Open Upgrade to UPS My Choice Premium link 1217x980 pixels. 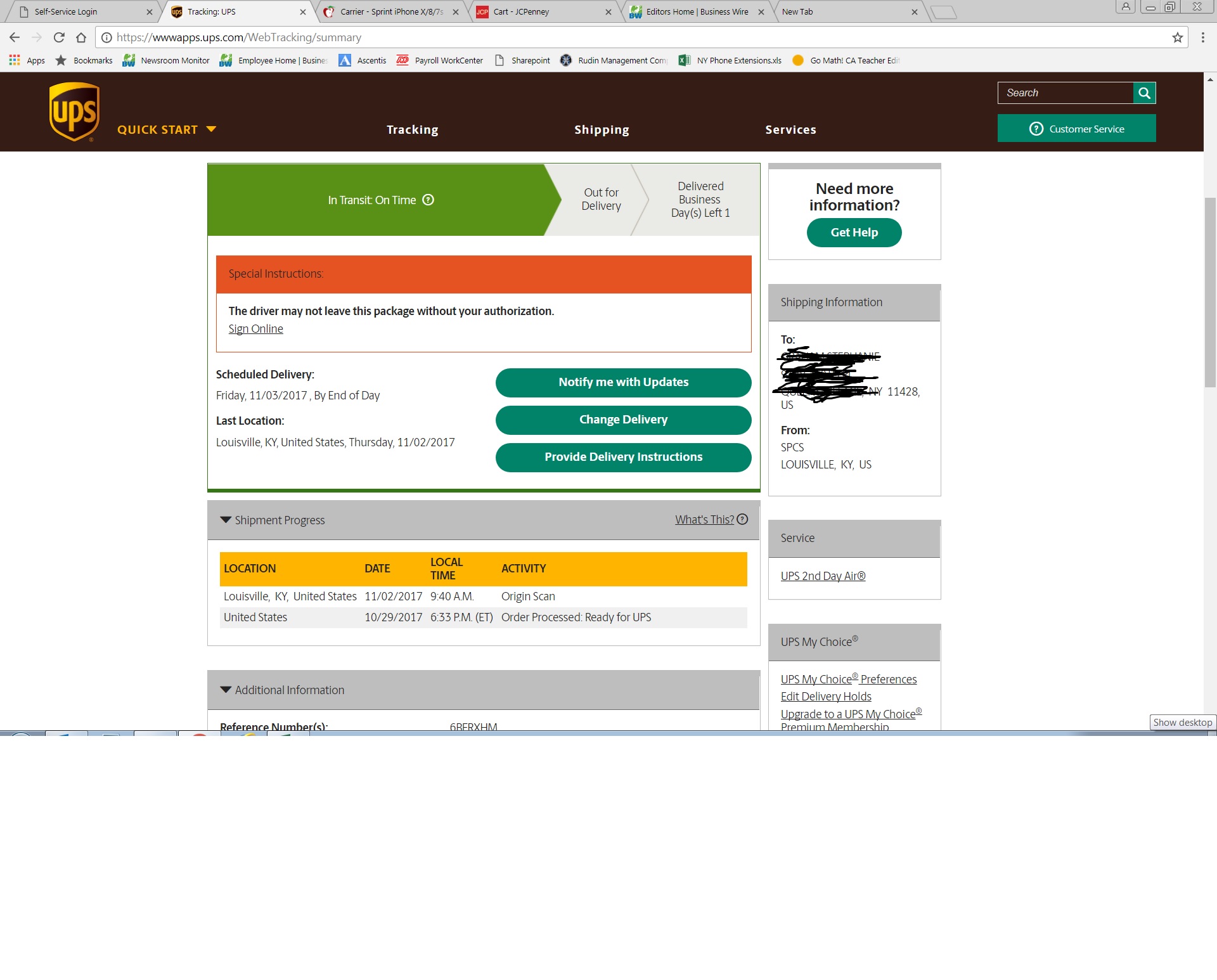pos(851,719)
